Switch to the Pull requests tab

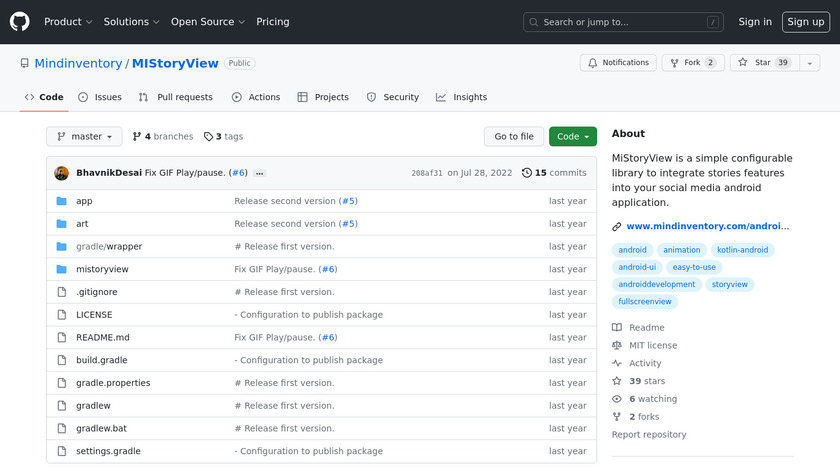(176, 97)
